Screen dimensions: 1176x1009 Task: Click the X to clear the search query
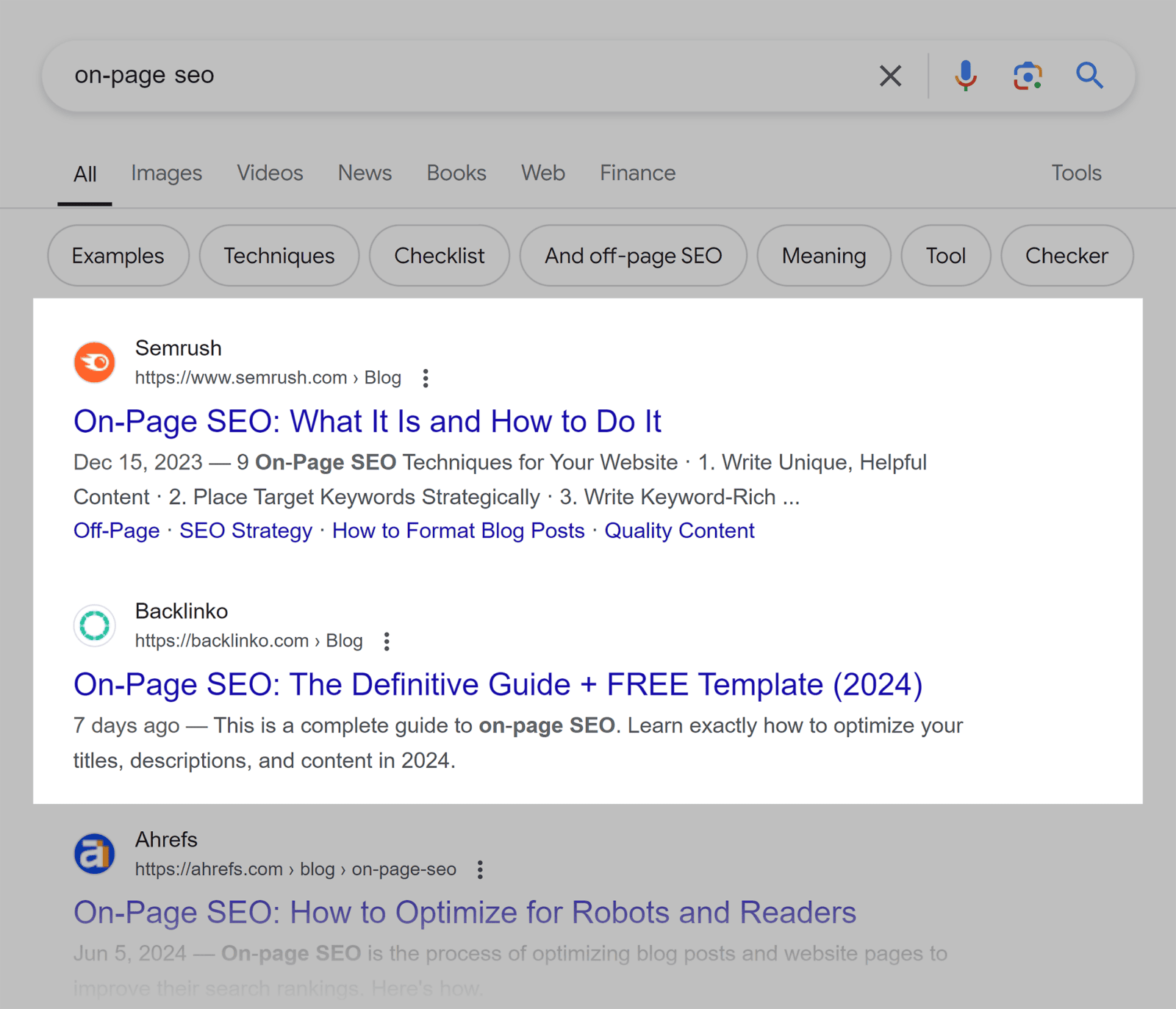click(890, 75)
